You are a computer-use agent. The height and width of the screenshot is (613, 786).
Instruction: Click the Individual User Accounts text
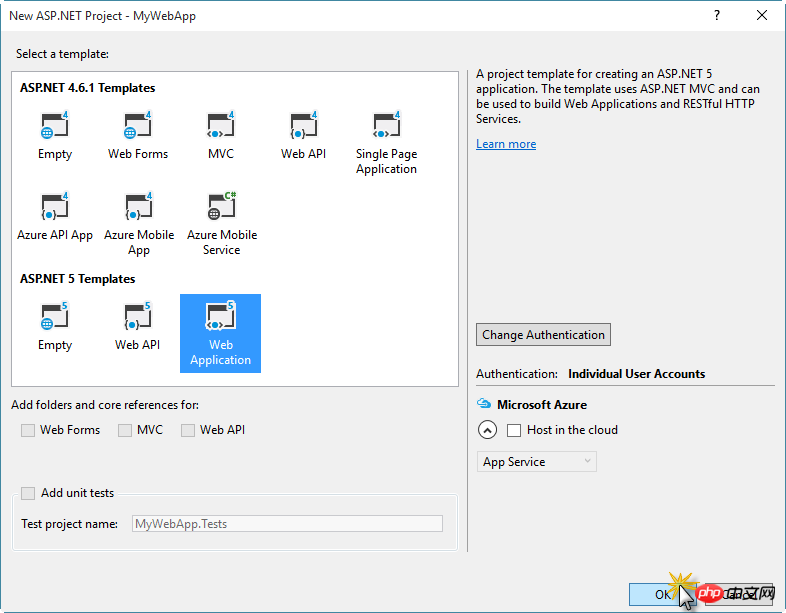(x=637, y=374)
